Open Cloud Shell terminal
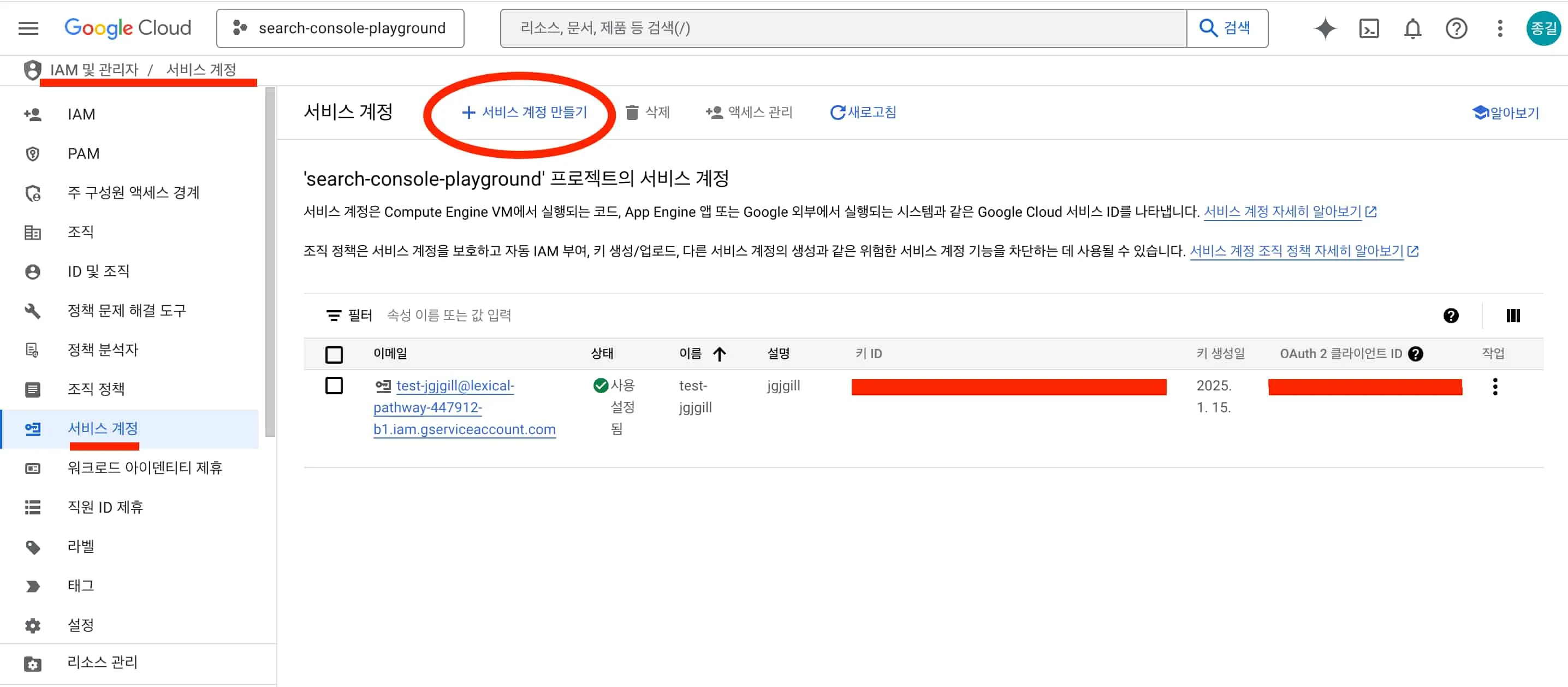Screen dimensions: 1568x687 (1369, 28)
